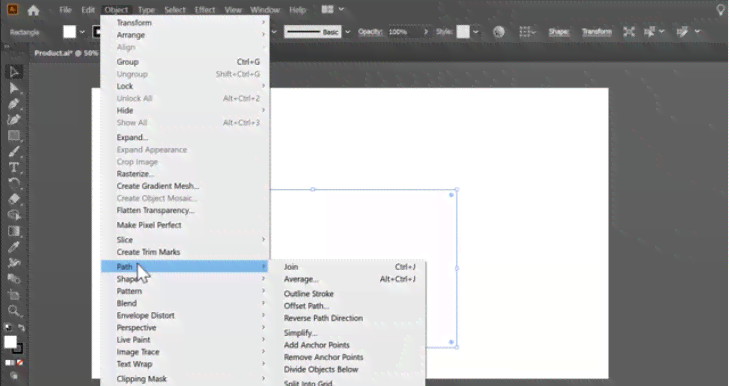Select the Symbol Sprayer tool
The width and height of the screenshot is (729, 386).
point(14,263)
